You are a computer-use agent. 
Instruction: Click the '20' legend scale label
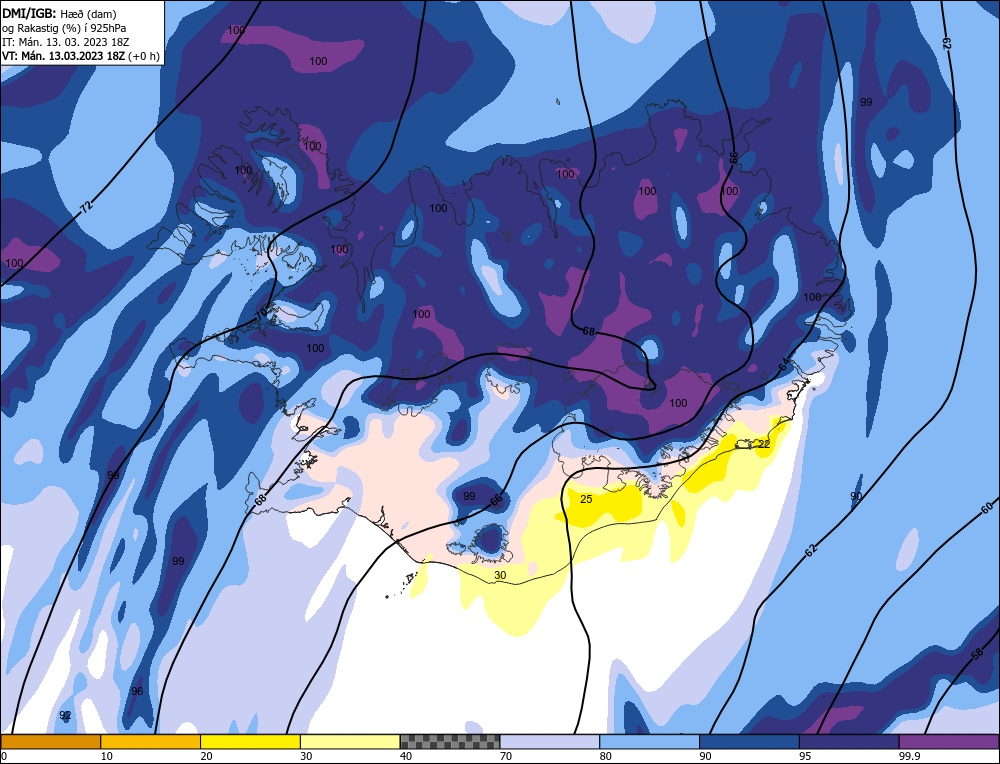(x=207, y=756)
